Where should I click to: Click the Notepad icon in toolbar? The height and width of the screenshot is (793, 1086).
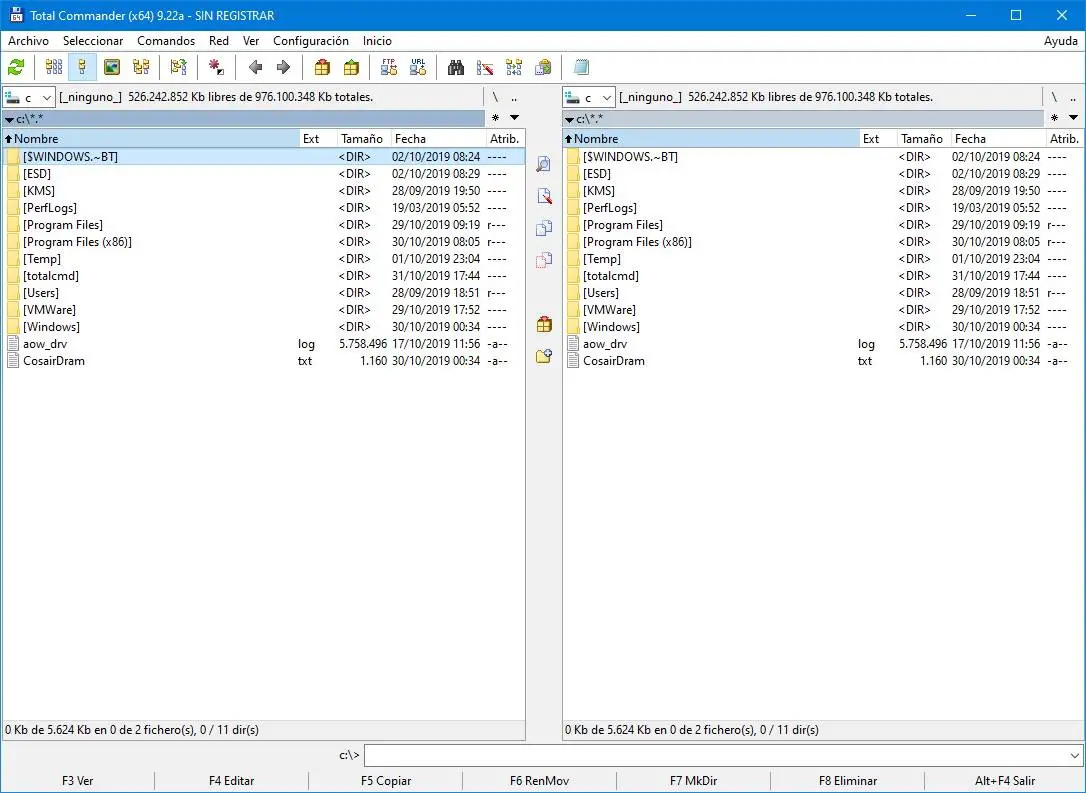pyautogui.click(x=582, y=67)
